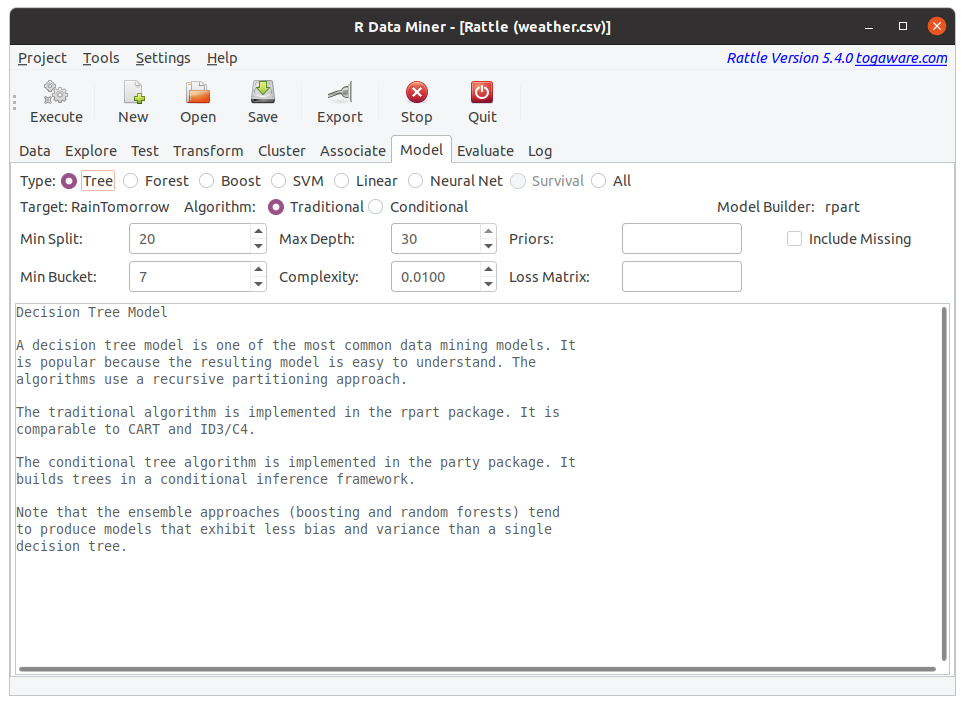Pick the Neural Net model type
The width and height of the screenshot is (965, 705).
pos(416,181)
